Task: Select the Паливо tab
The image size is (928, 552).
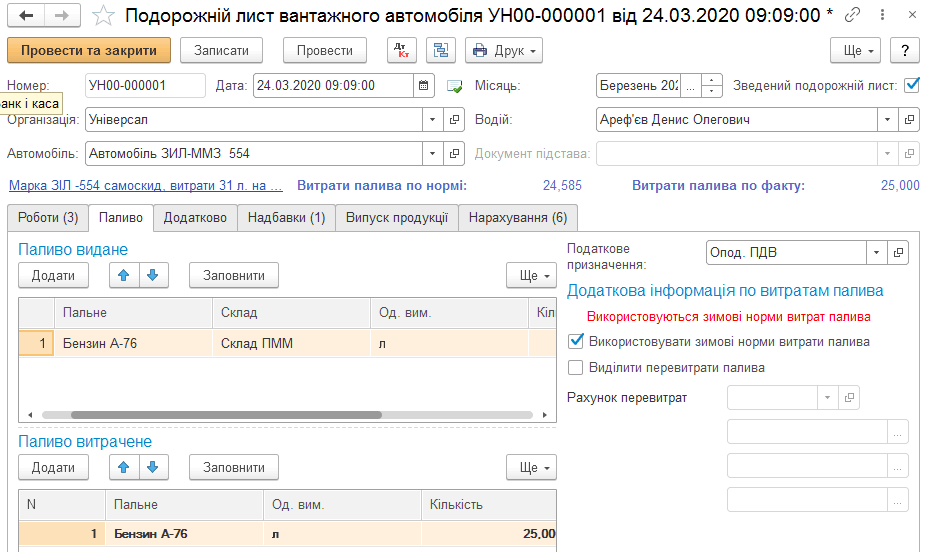Action: 121,218
